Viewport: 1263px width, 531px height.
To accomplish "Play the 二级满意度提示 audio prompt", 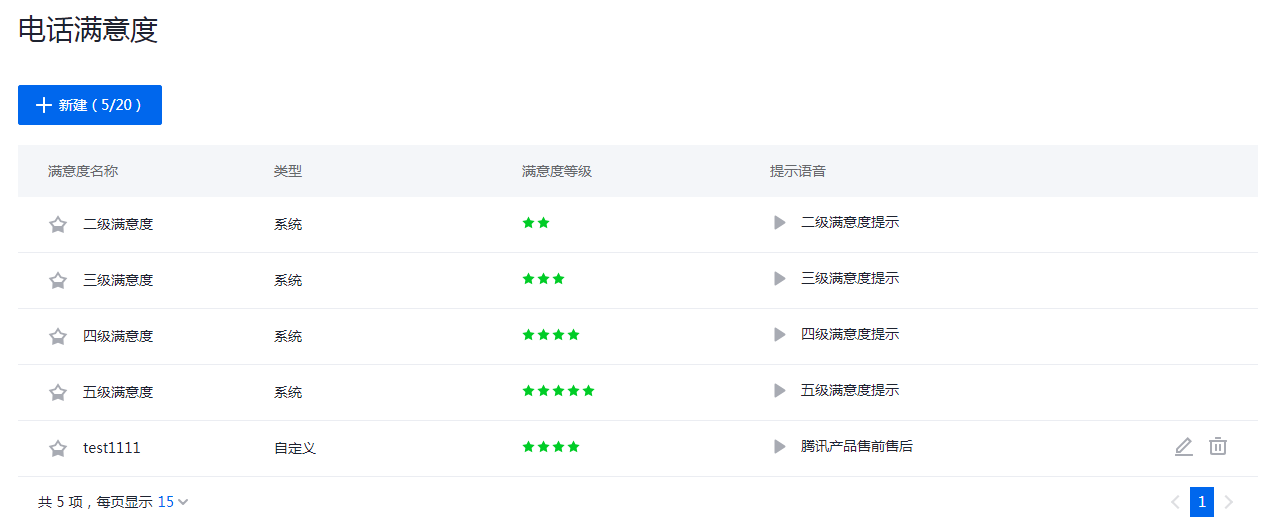I will click(x=780, y=222).
